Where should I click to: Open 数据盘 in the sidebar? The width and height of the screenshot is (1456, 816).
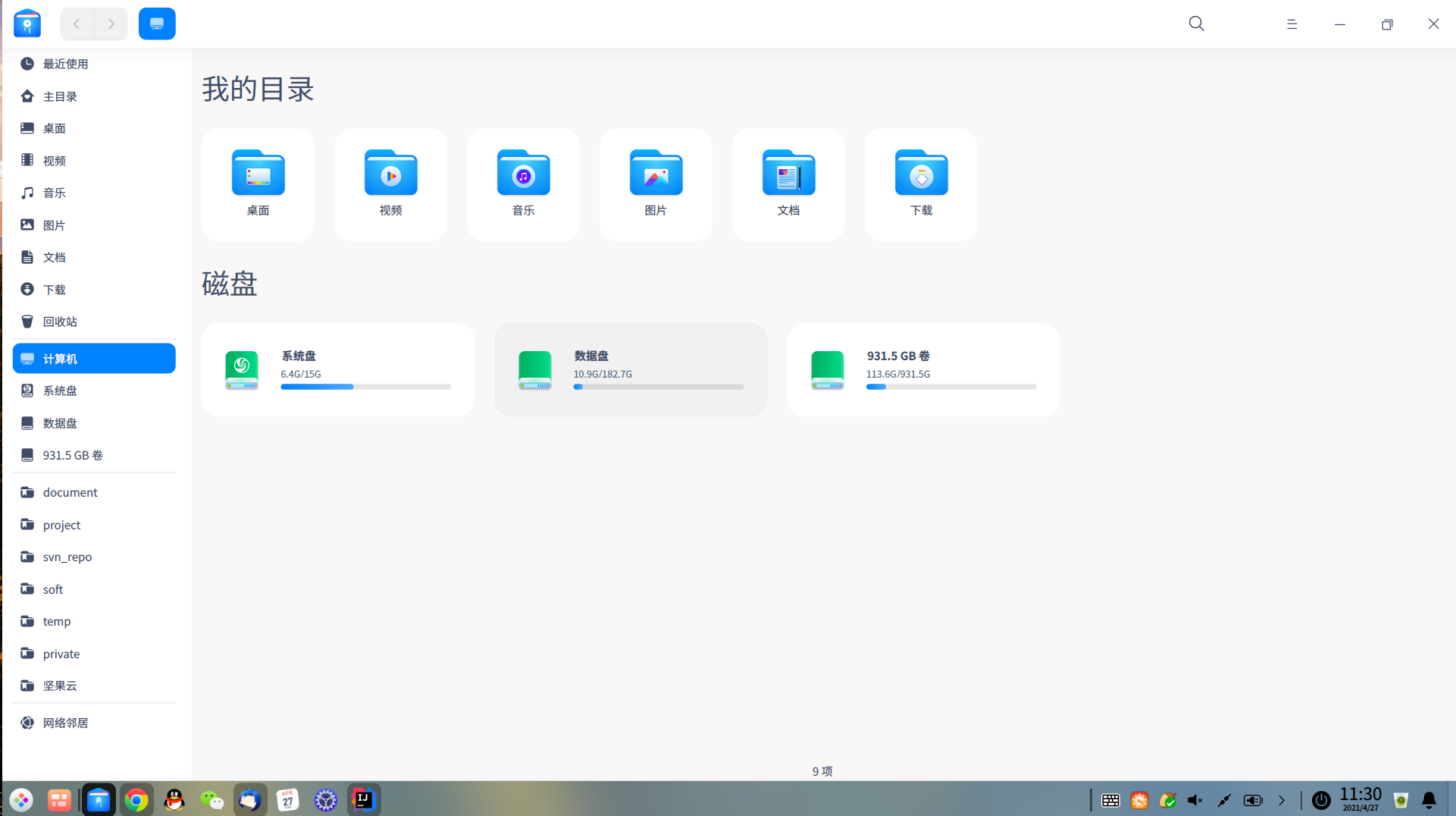[94, 423]
